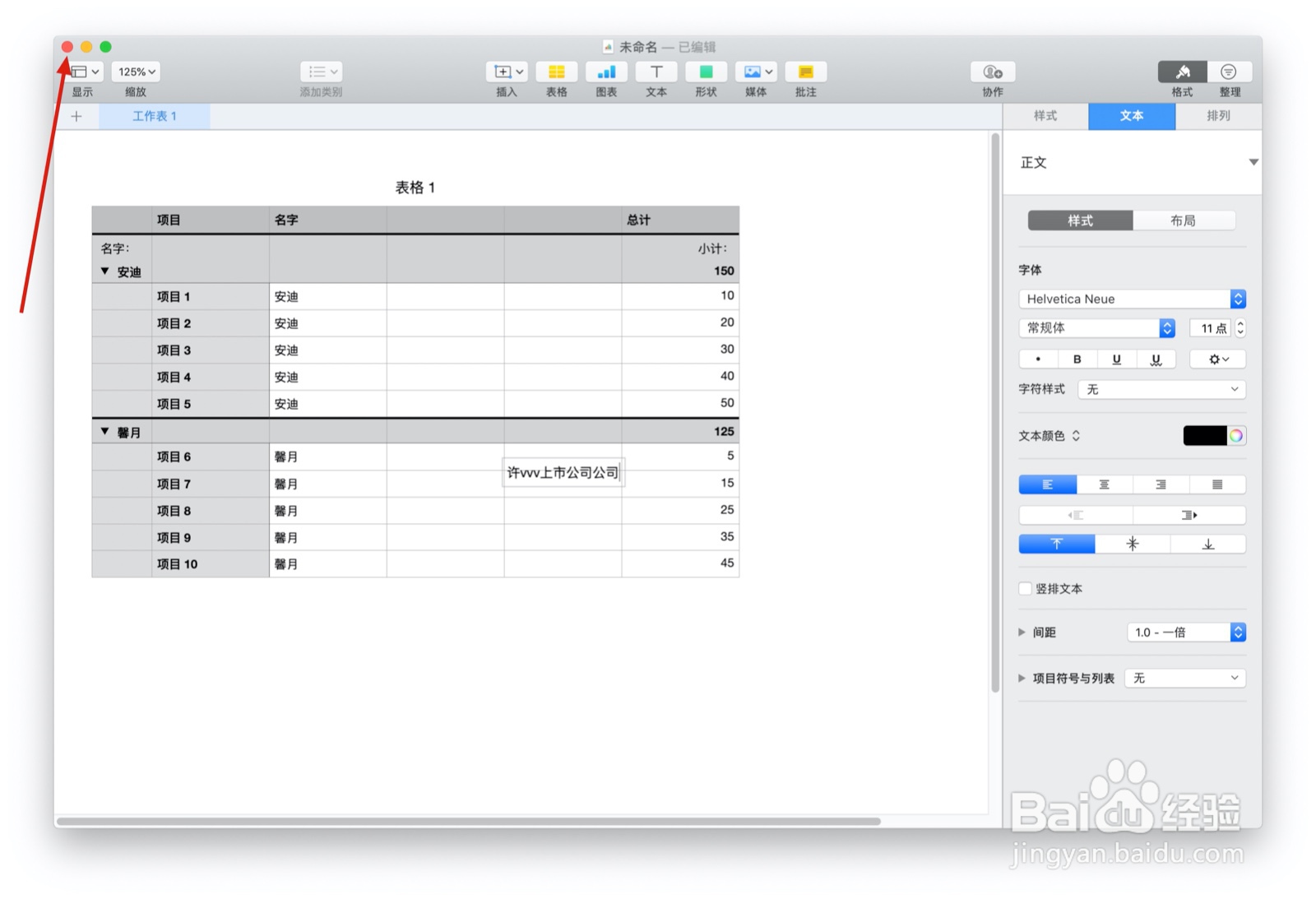Select the 名字 column header

[328, 220]
